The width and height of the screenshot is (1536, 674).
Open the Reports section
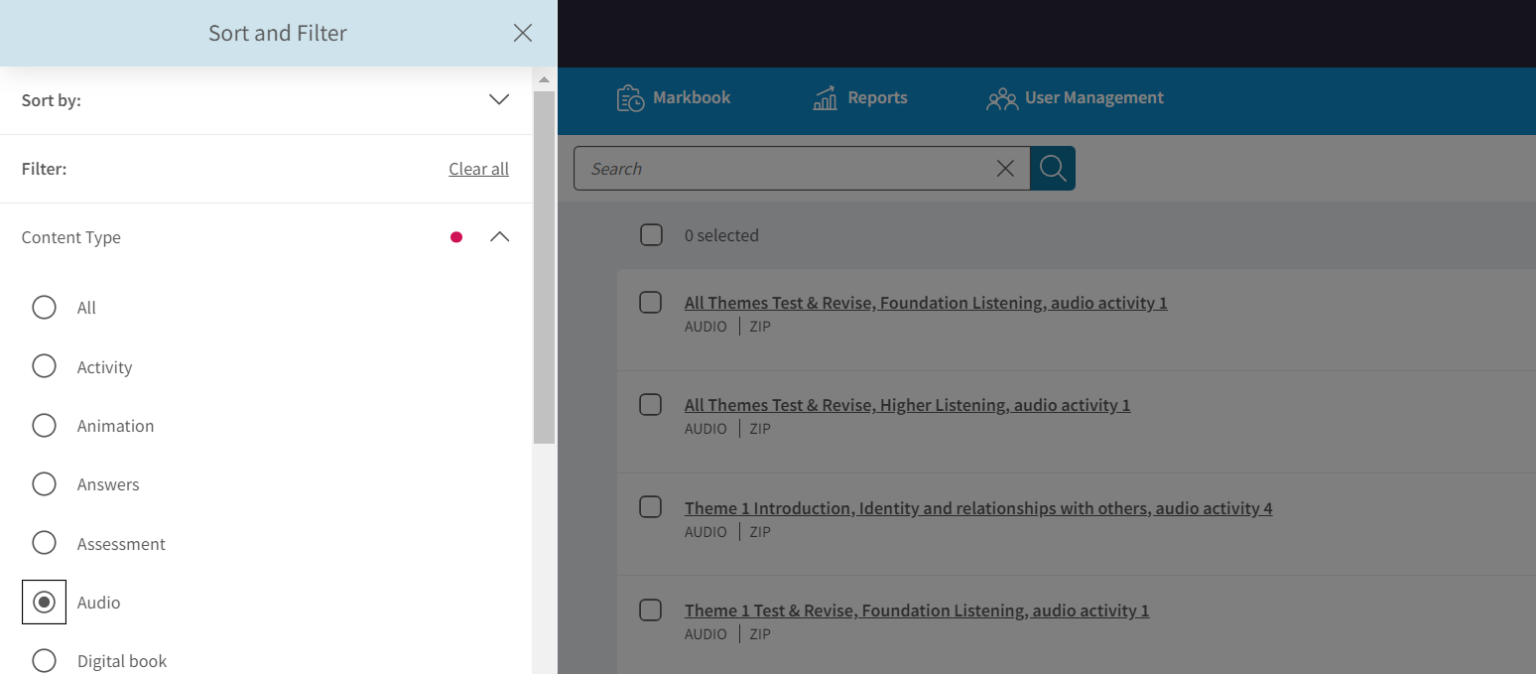[x=859, y=97]
